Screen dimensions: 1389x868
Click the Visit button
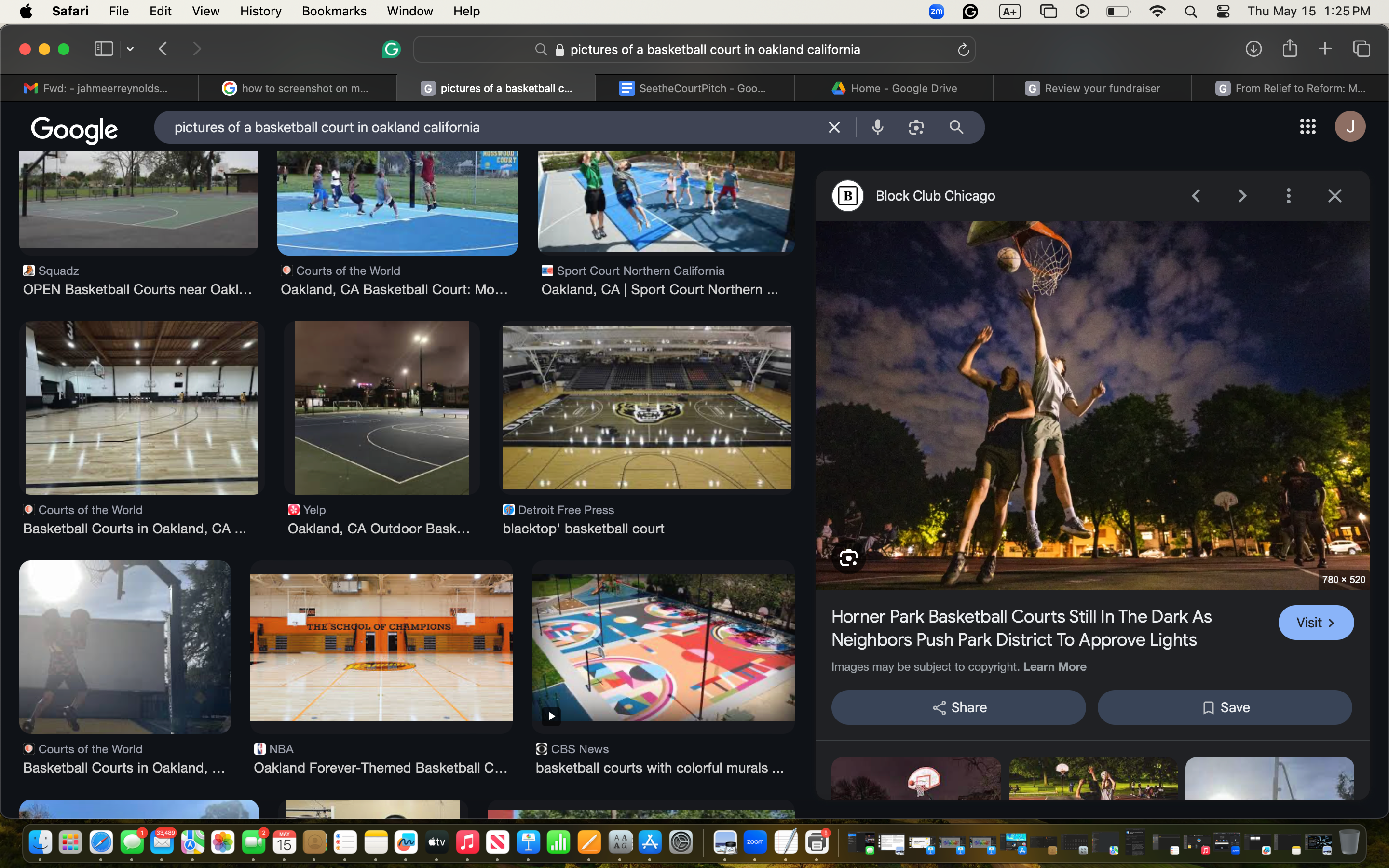tap(1316, 622)
